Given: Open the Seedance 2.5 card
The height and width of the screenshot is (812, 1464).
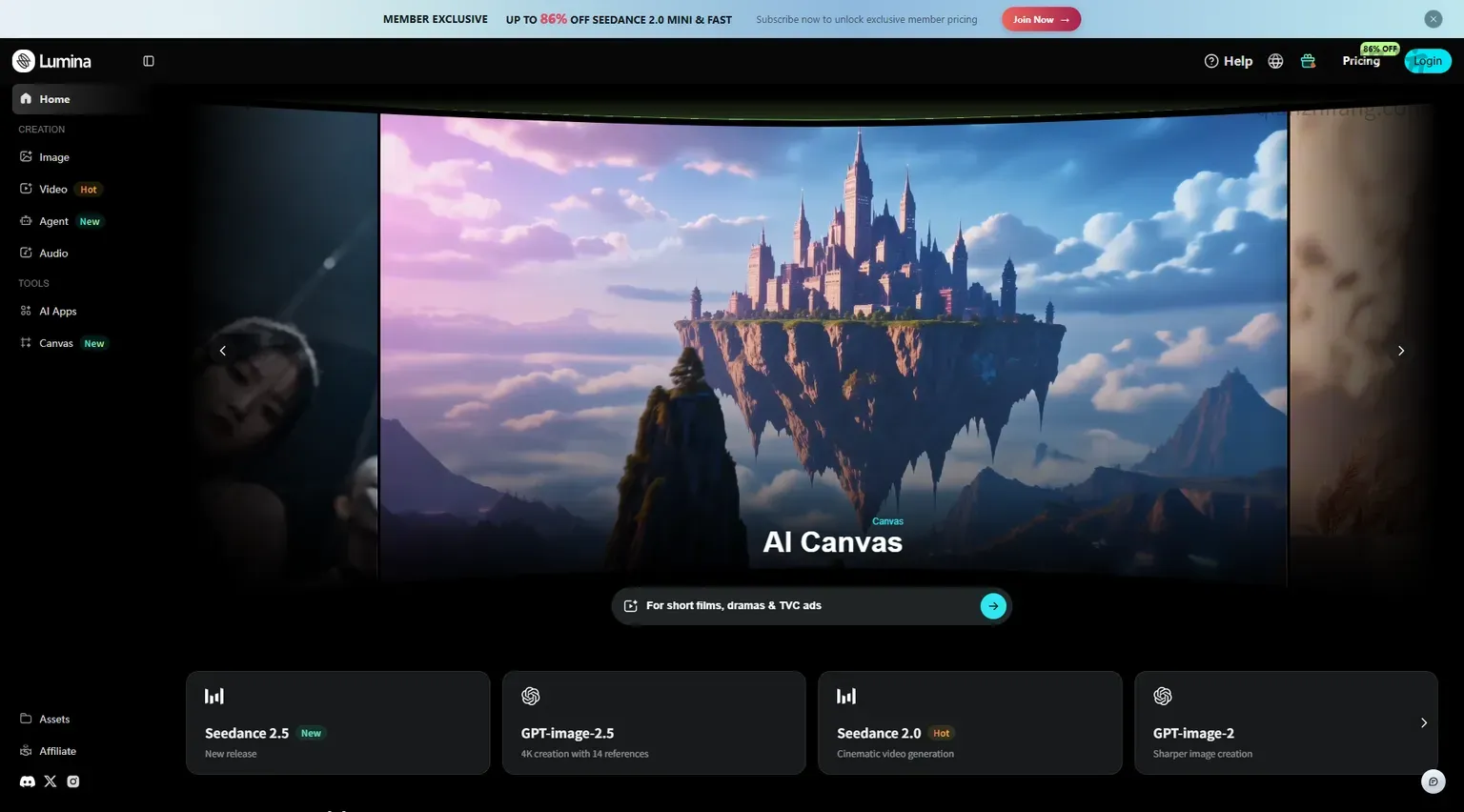Looking at the screenshot, I should click(x=337, y=722).
